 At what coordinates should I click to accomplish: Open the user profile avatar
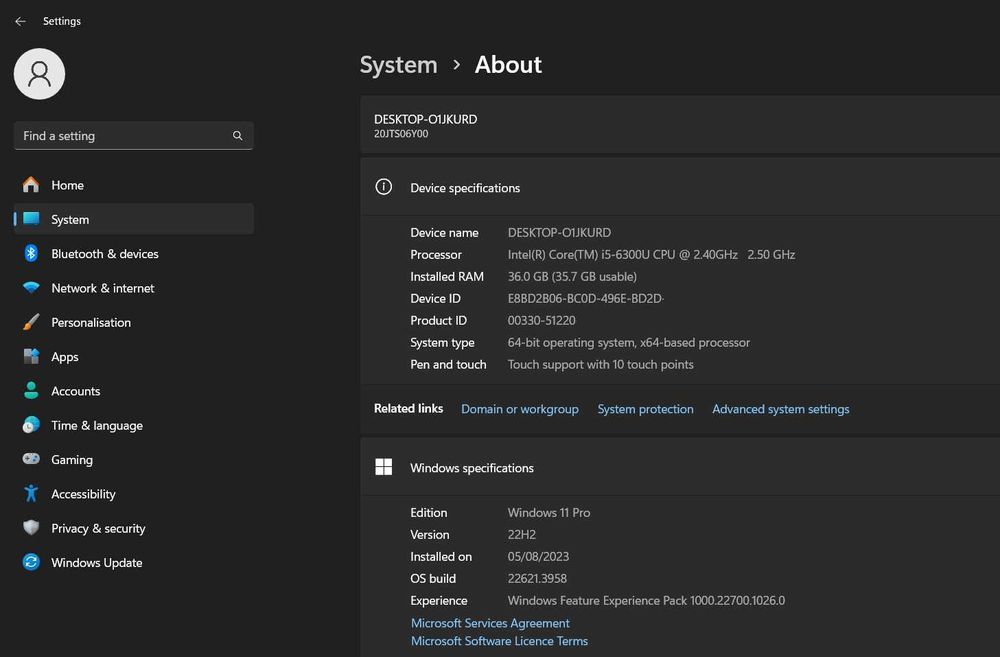tap(40, 74)
